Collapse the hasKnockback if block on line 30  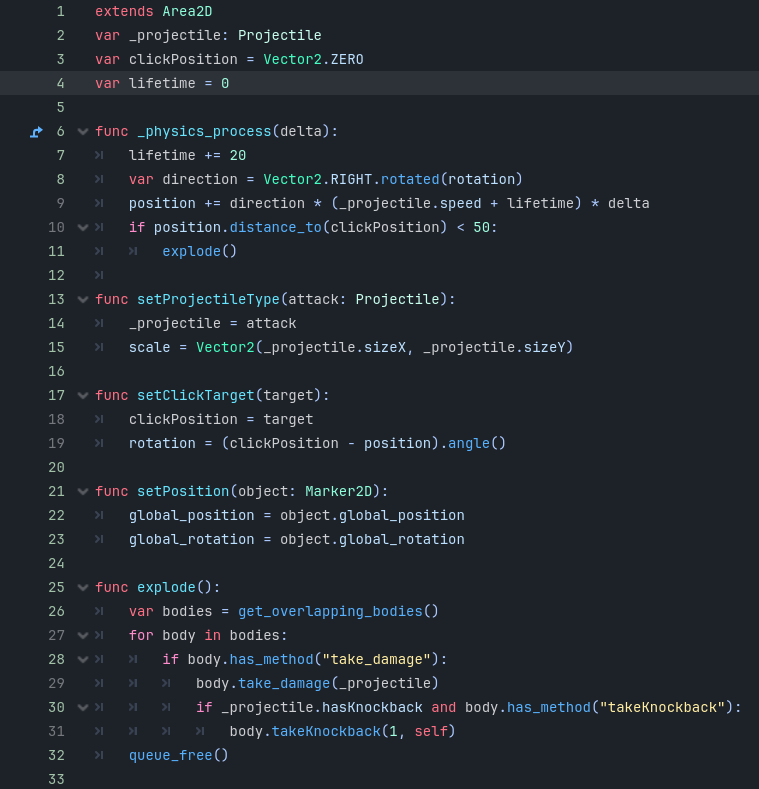83,707
